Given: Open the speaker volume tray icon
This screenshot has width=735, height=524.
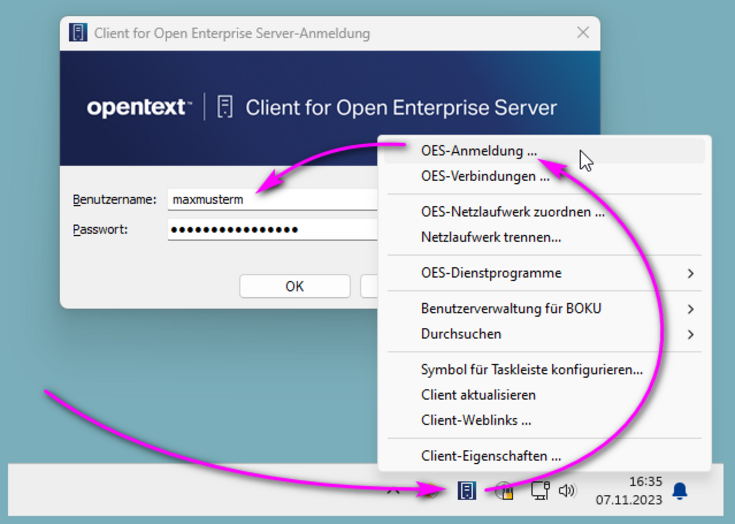Looking at the screenshot, I should pos(567,491).
